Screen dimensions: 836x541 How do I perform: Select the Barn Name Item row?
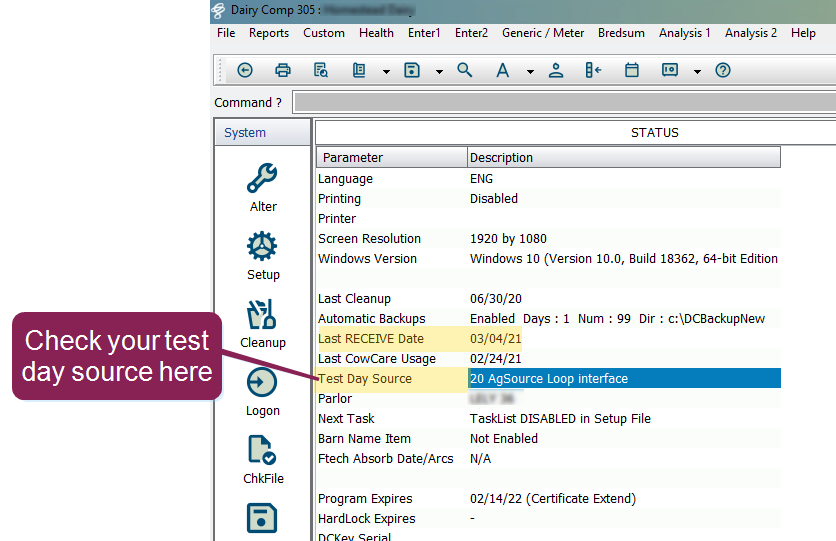click(x=549, y=439)
